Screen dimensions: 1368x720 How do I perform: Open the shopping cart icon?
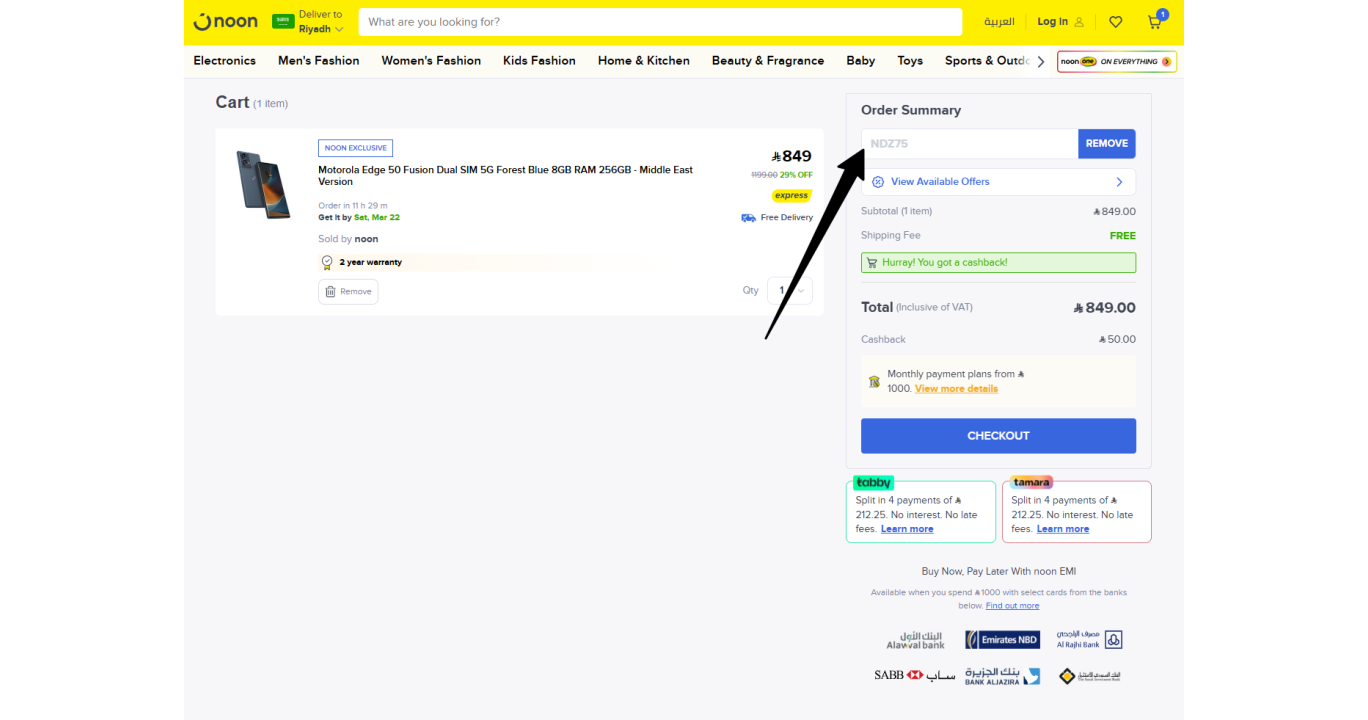click(x=1156, y=21)
